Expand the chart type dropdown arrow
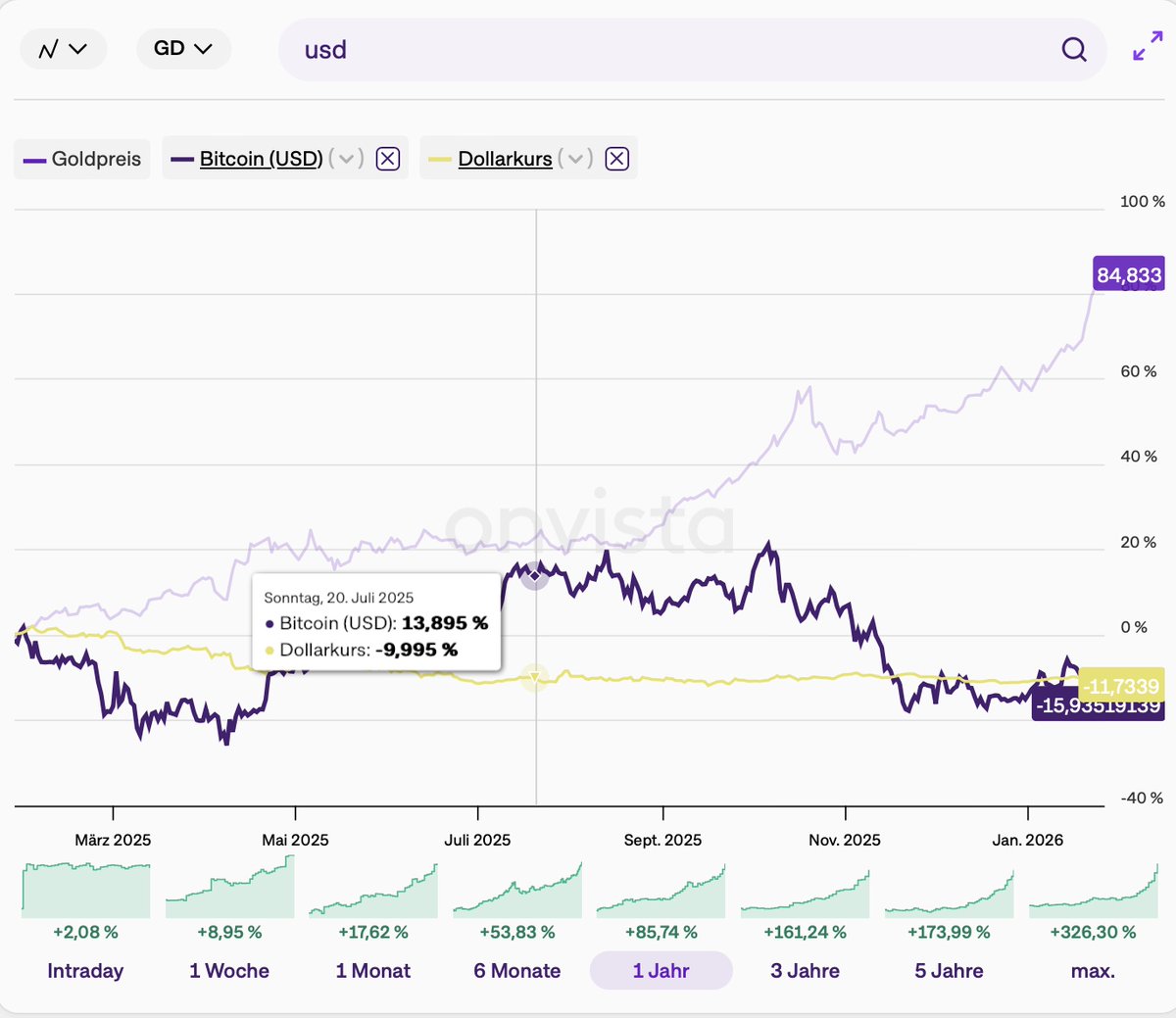Image resolution: width=1176 pixels, height=1018 pixels. click(x=78, y=48)
